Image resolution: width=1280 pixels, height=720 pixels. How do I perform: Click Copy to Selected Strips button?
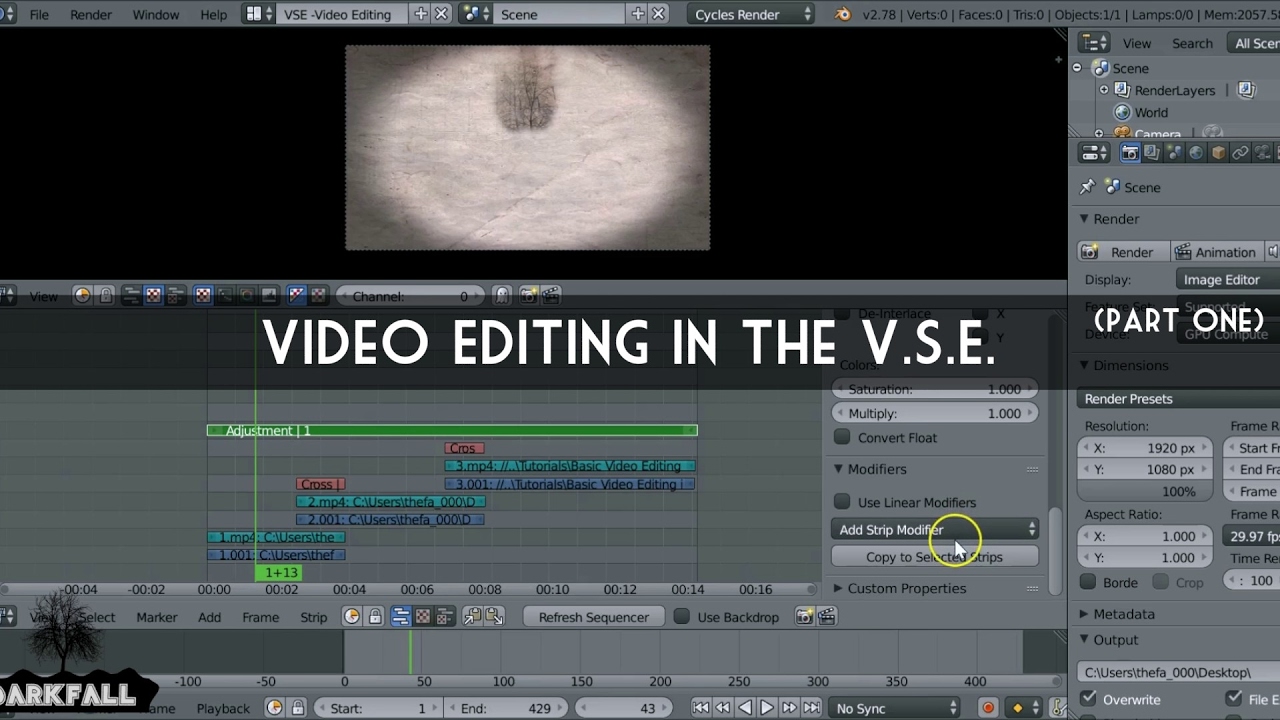pyautogui.click(x=935, y=557)
